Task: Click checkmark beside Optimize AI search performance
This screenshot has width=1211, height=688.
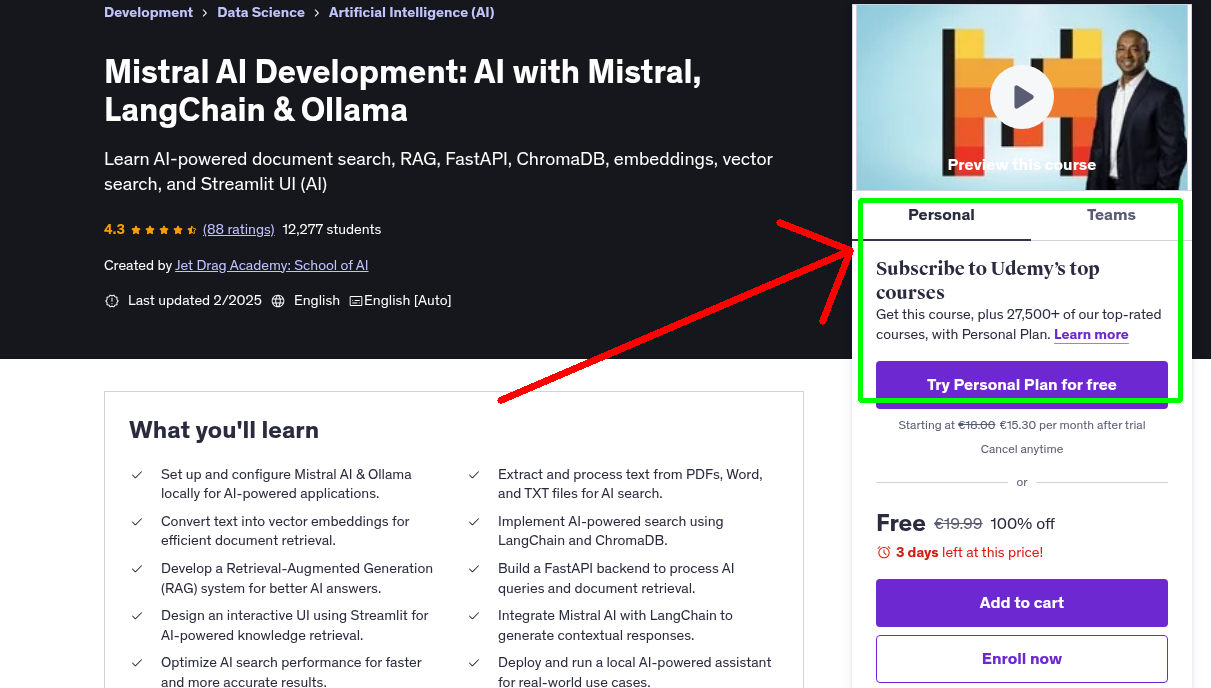Action: (x=137, y=663)
